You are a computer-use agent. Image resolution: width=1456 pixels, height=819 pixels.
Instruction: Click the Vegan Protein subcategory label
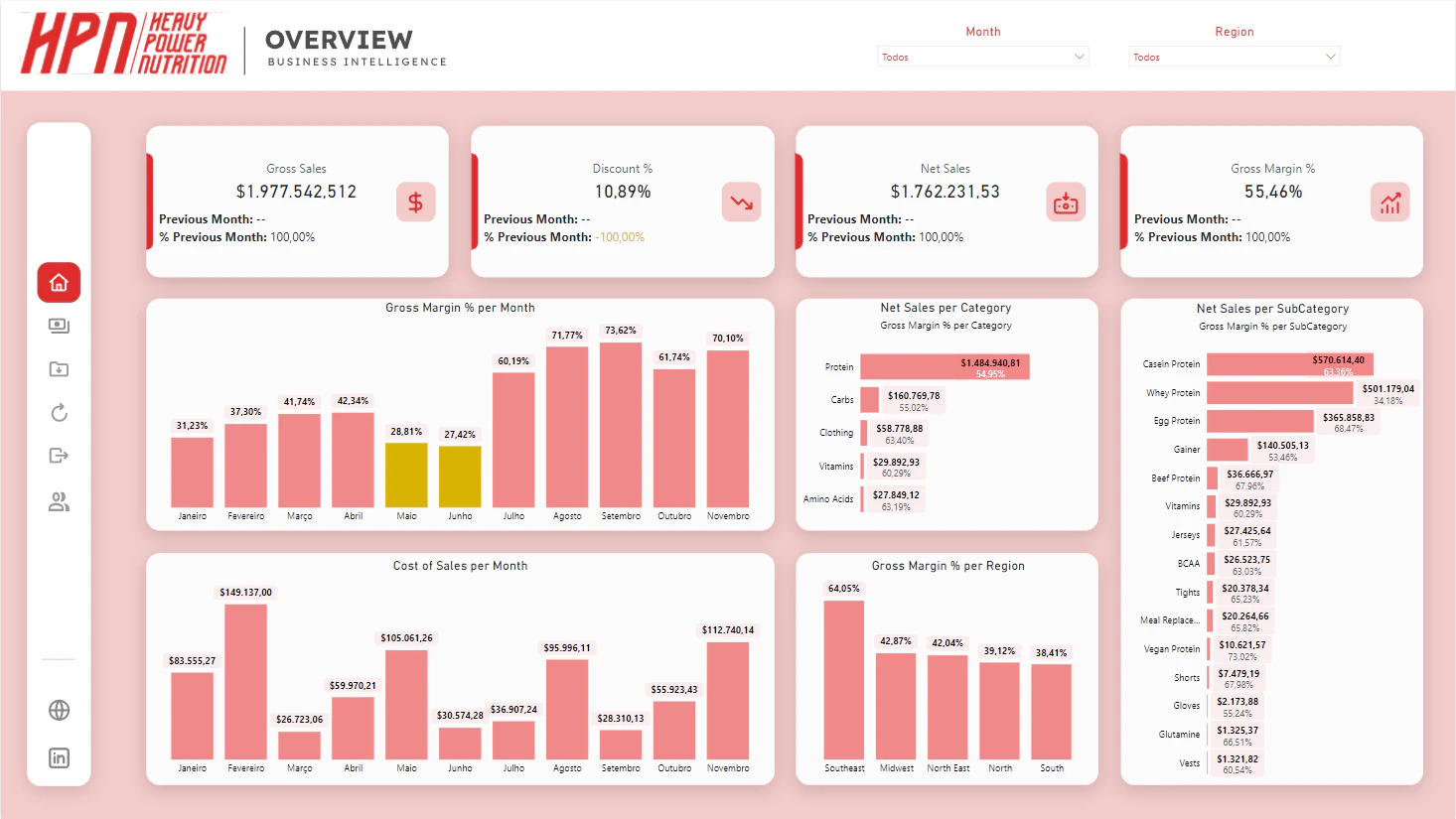1172,649
